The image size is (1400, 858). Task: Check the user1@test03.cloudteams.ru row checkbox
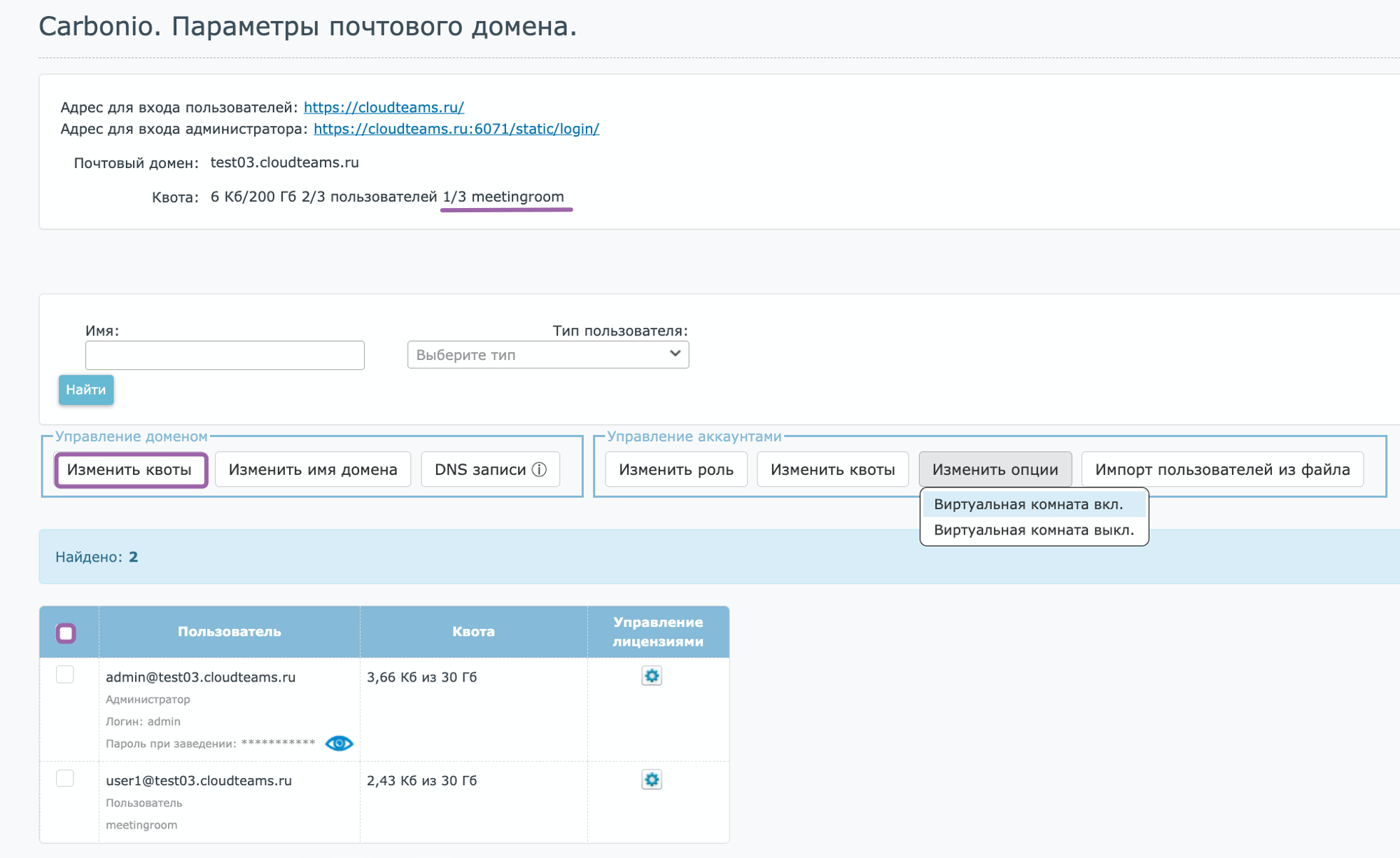point(65,778)
